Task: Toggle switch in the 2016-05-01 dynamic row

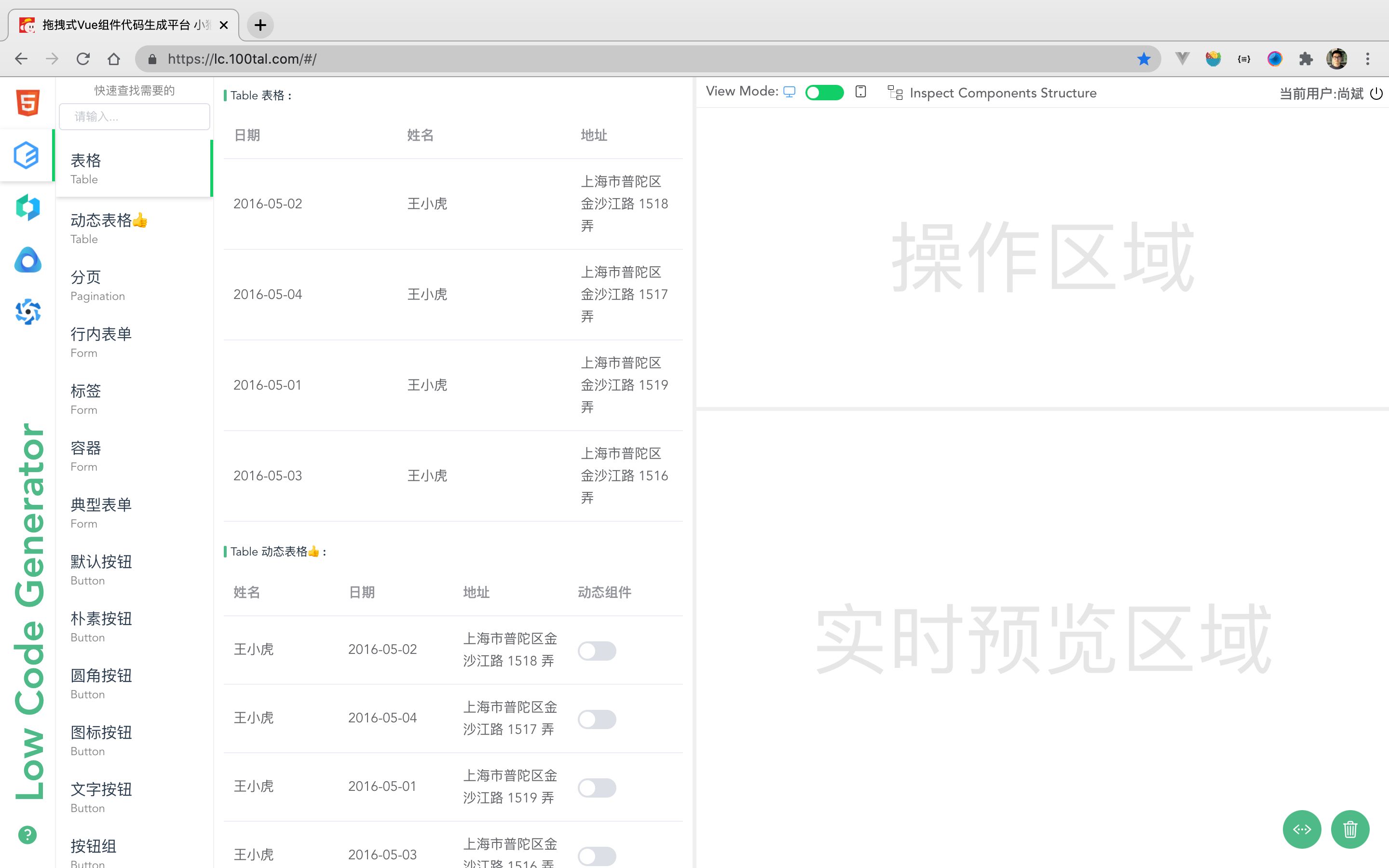Action: point(597,787)
